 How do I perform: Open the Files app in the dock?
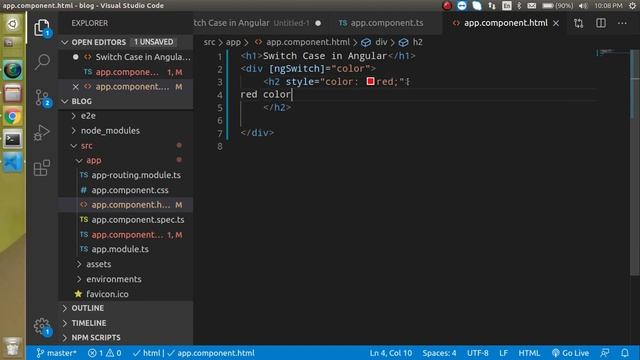pyautogui.click(x=12, y=93)
